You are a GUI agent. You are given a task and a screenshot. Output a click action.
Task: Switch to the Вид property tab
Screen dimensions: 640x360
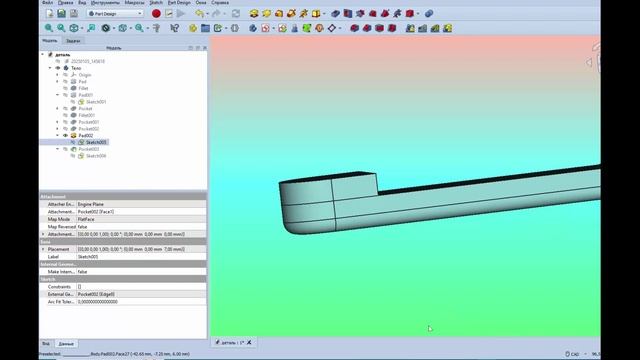(x=46, y=344)
